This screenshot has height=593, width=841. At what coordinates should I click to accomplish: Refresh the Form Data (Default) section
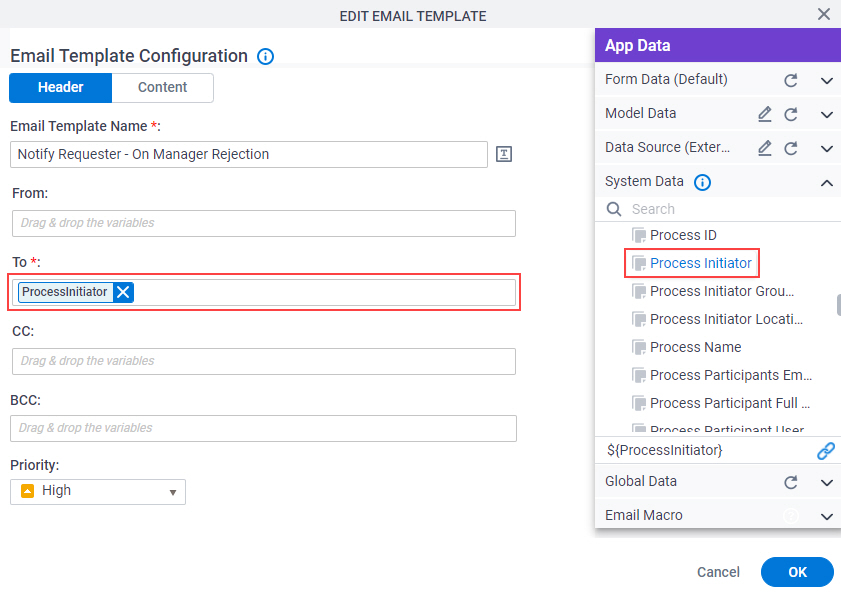click(791, 80)
